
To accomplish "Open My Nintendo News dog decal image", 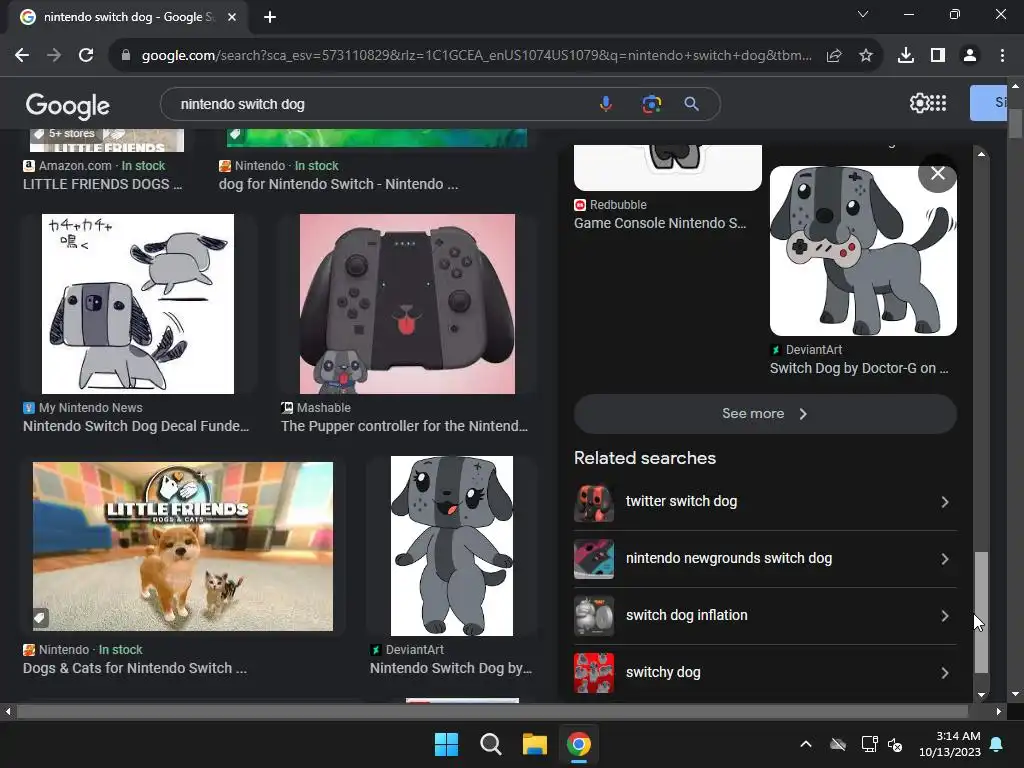I will [138, 304].
